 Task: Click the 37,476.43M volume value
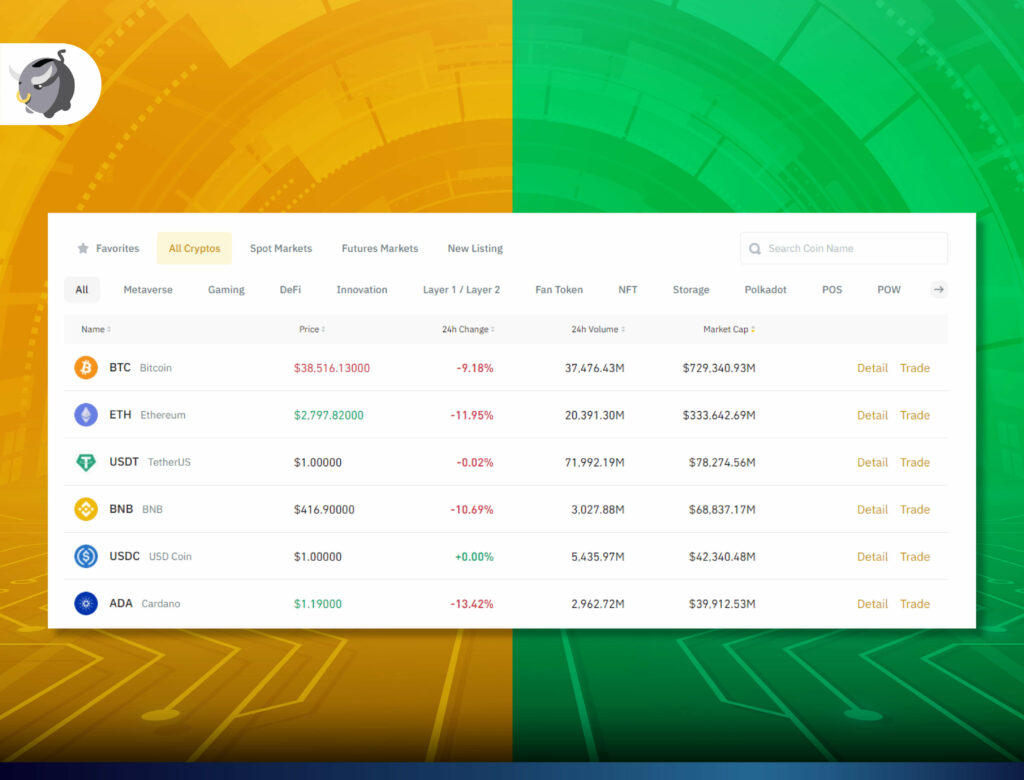594,368
